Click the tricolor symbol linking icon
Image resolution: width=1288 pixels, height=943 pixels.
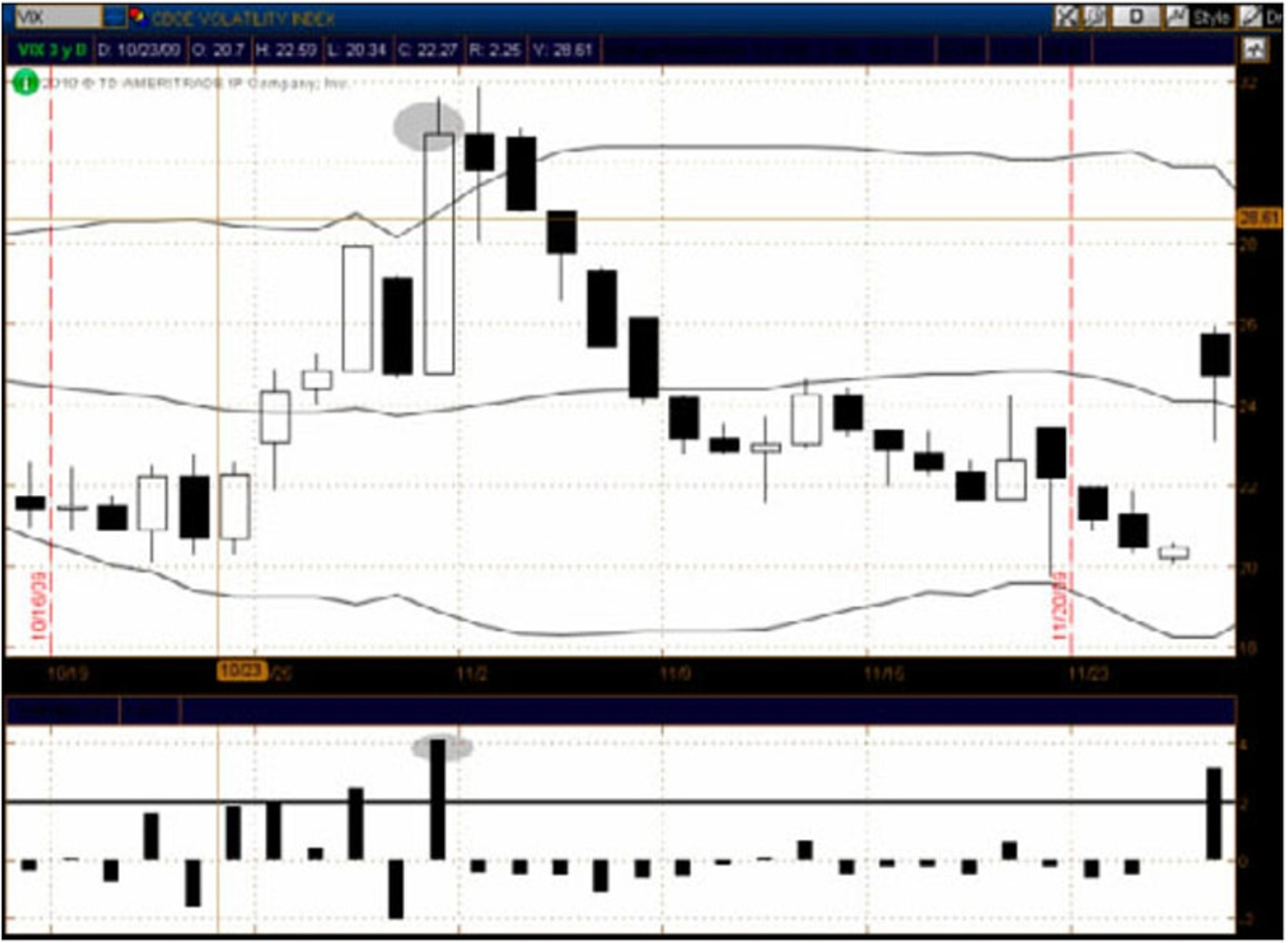[x=138, y=17]
